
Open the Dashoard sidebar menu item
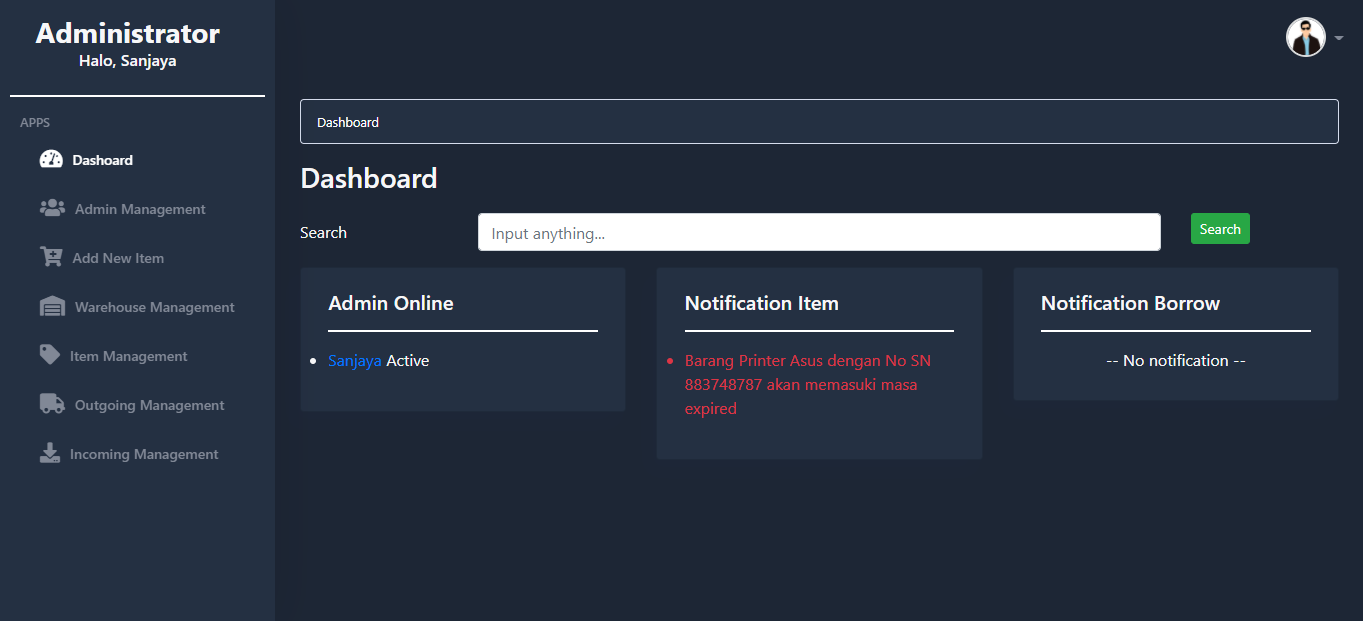click(102, 160)
